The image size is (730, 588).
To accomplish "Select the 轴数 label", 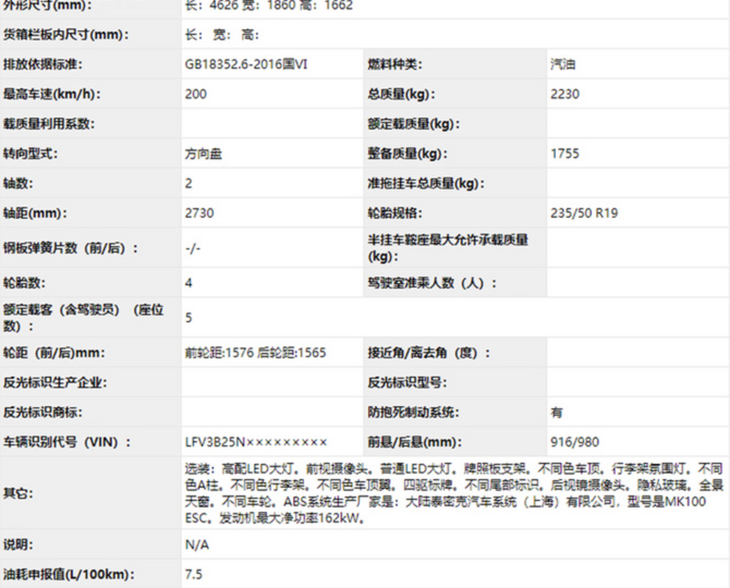I will click(18, 183).
